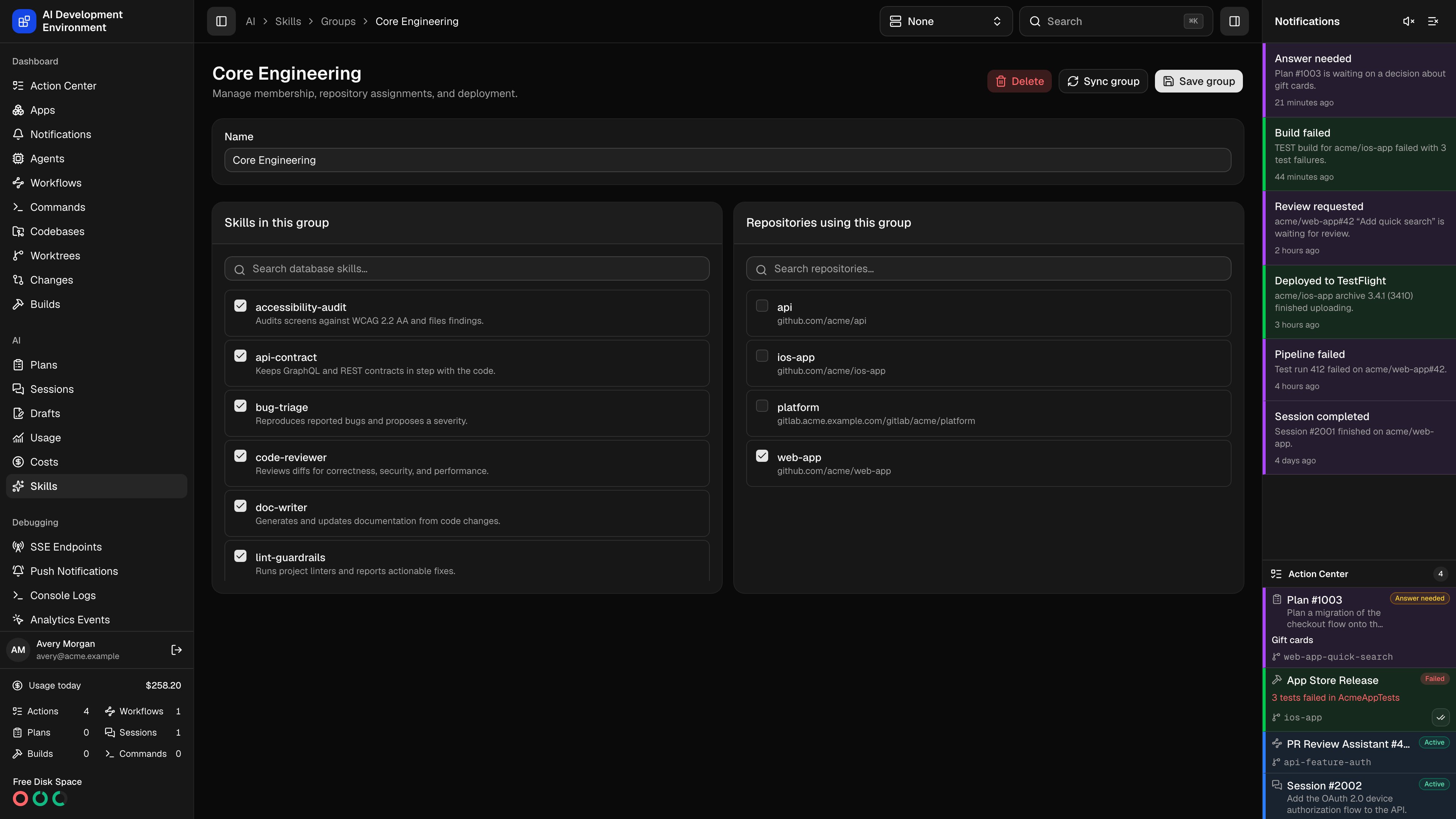Toggle the left sidebar panel icon
The height and width of the screenshot is (819, 1456).
[221, 22]
